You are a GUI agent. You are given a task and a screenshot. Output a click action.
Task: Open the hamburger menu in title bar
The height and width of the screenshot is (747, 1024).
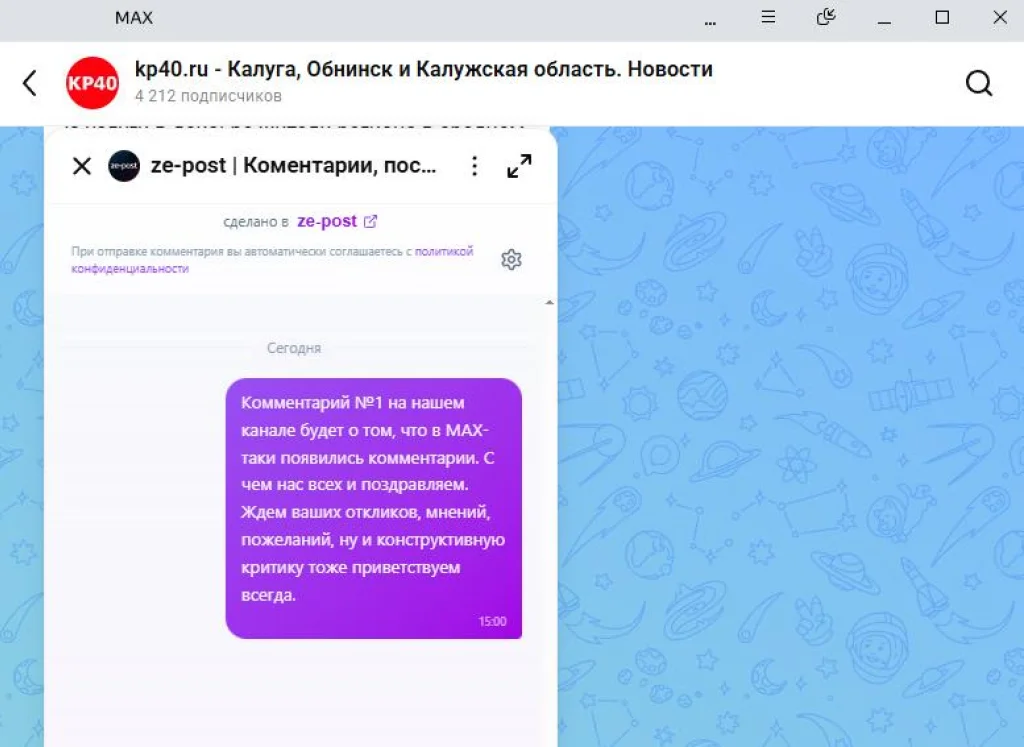pos(768,17)
